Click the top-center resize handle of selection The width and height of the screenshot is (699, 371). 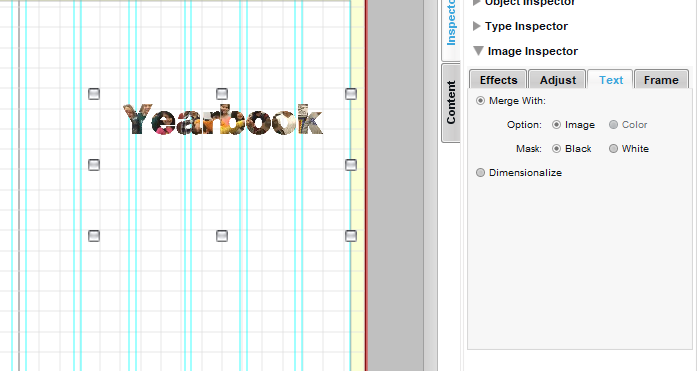(x=222, y=94)
